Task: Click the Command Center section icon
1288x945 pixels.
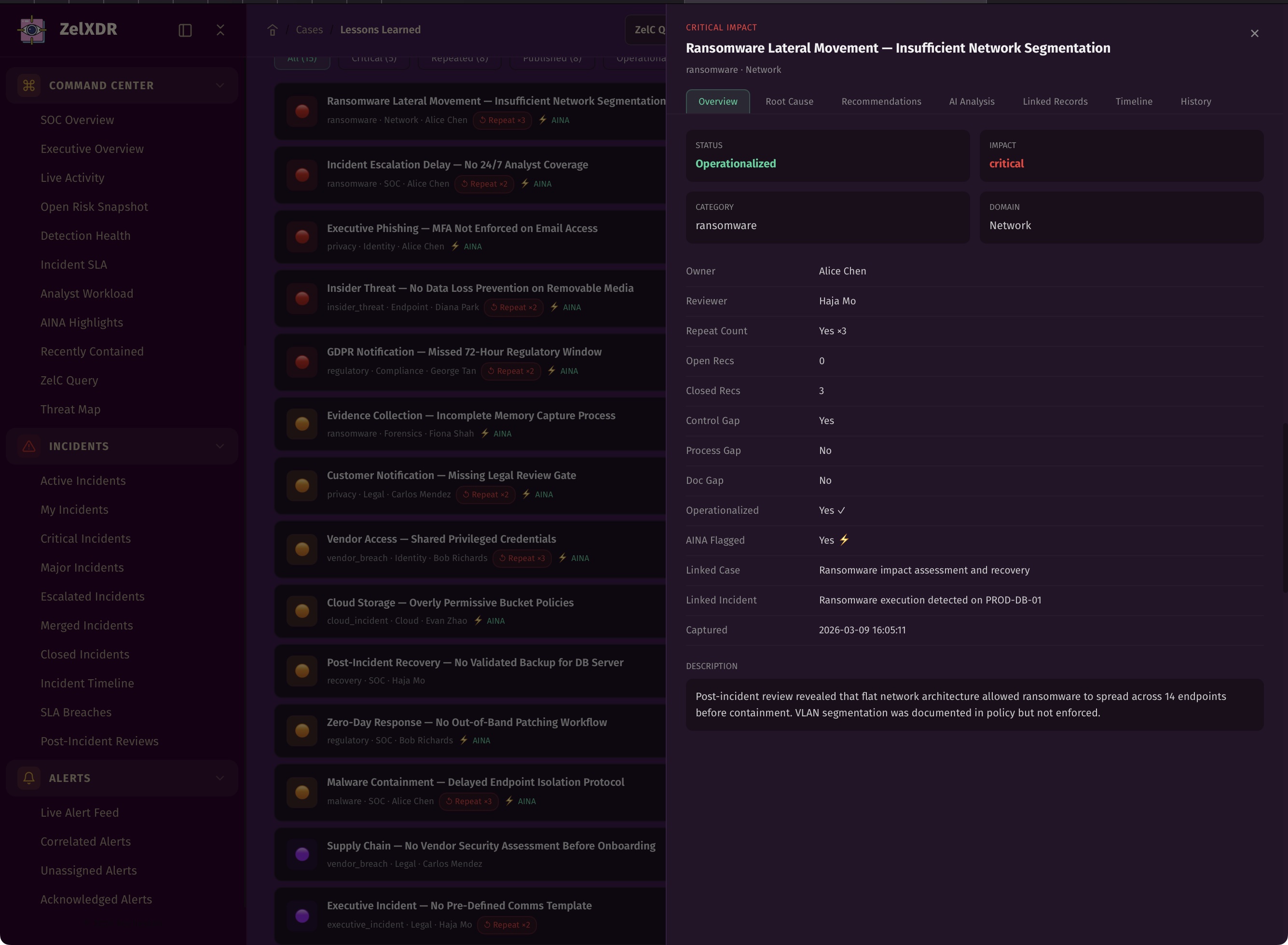Action: pos(28,86)
